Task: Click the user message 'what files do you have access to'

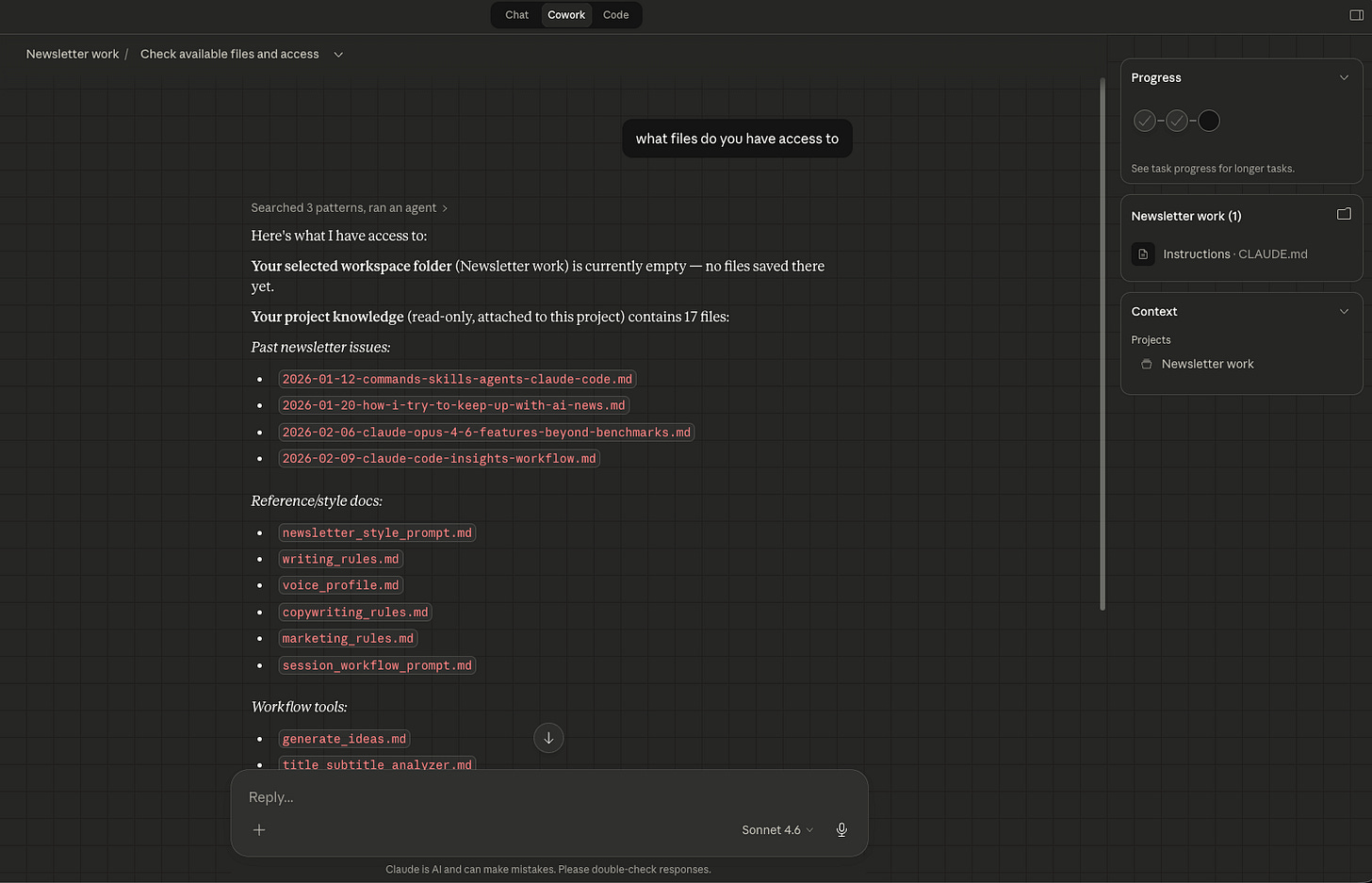Action: click(737, 139)
